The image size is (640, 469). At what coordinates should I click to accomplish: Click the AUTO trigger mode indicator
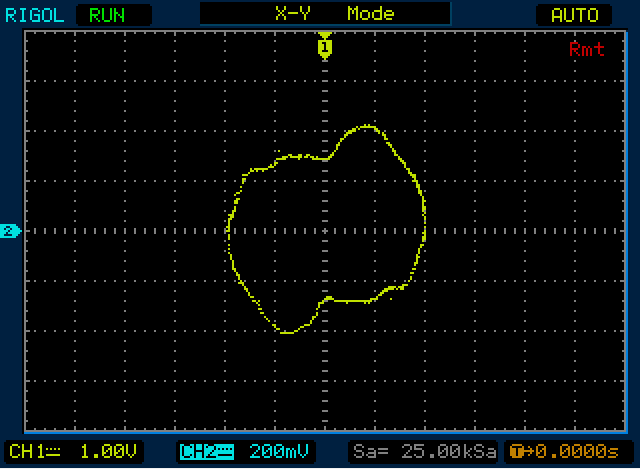coord(574,16)
